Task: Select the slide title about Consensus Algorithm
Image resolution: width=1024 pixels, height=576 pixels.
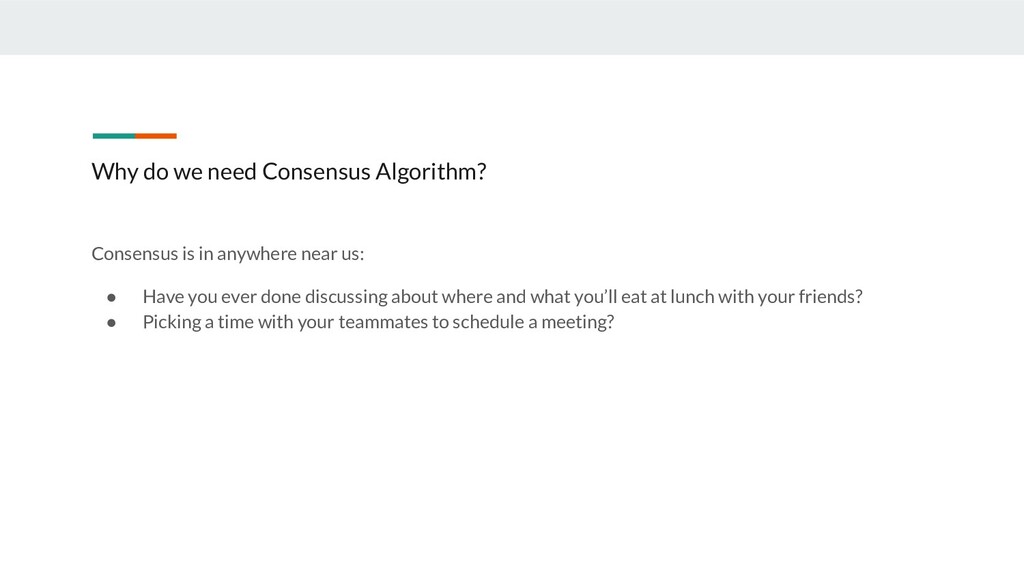Action: [289, 172]
